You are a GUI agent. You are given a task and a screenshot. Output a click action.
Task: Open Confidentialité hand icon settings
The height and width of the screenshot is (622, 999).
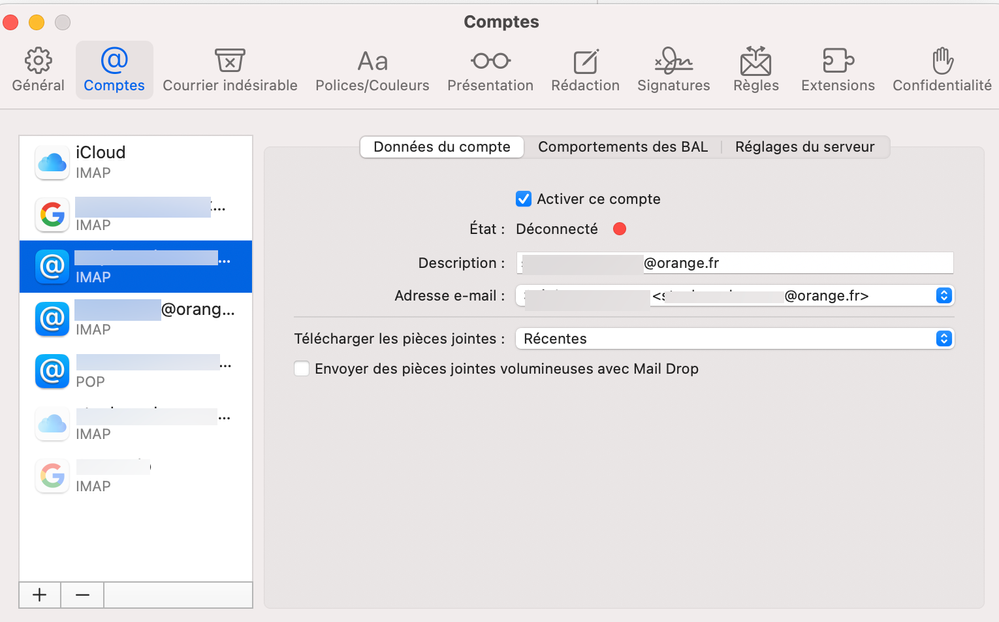tap(942, 62)
